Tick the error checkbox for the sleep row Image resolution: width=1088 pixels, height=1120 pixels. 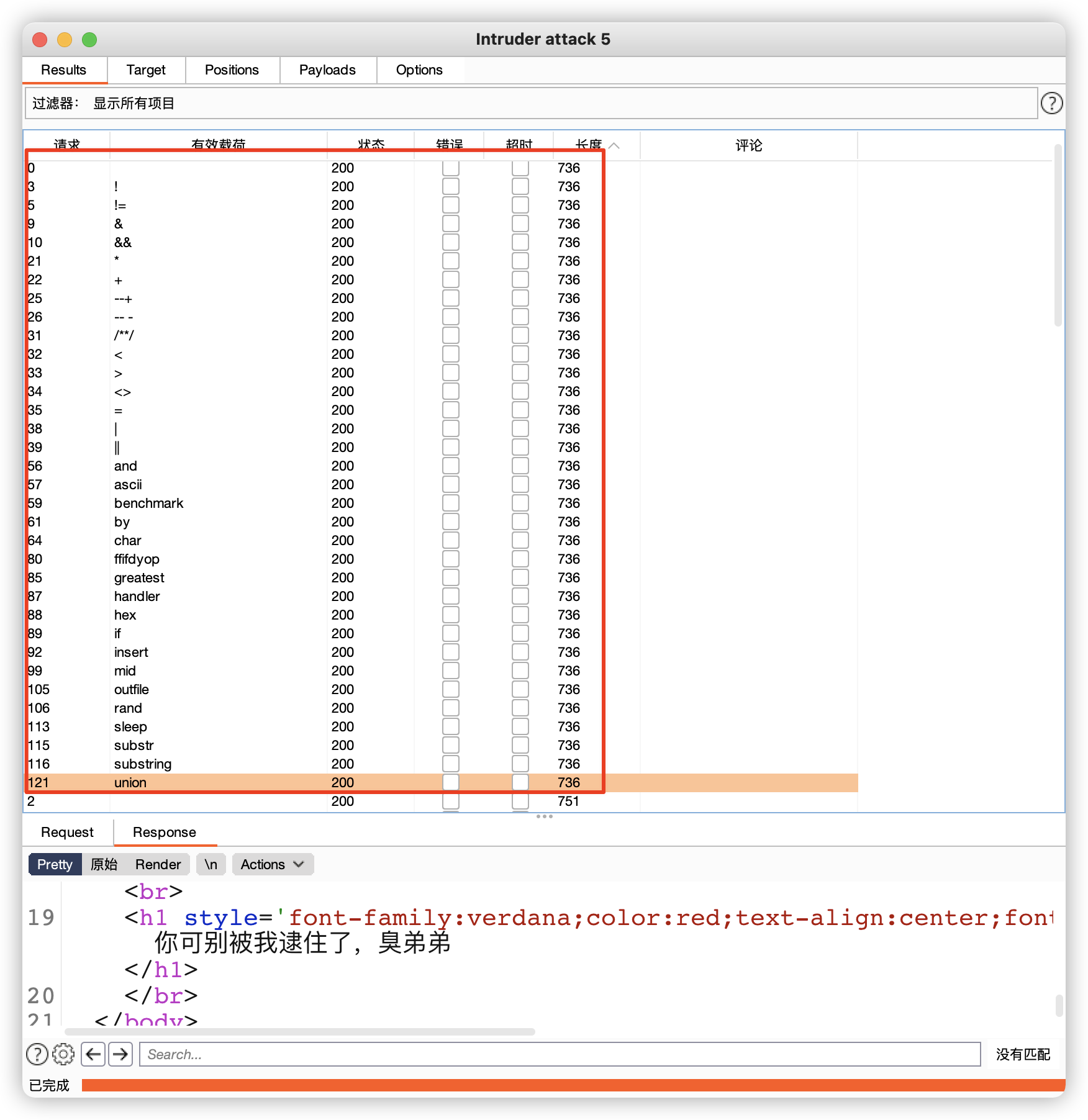451,726
